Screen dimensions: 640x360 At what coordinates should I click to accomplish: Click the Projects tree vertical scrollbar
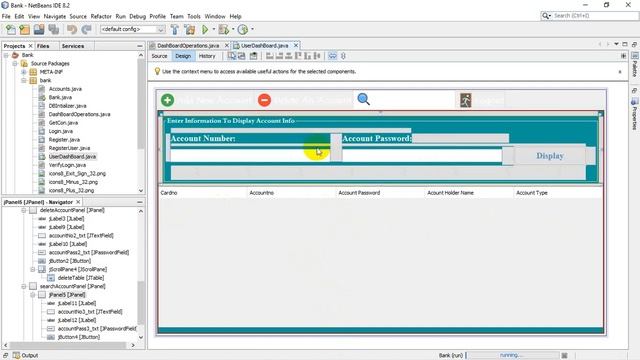pos(141,122)
